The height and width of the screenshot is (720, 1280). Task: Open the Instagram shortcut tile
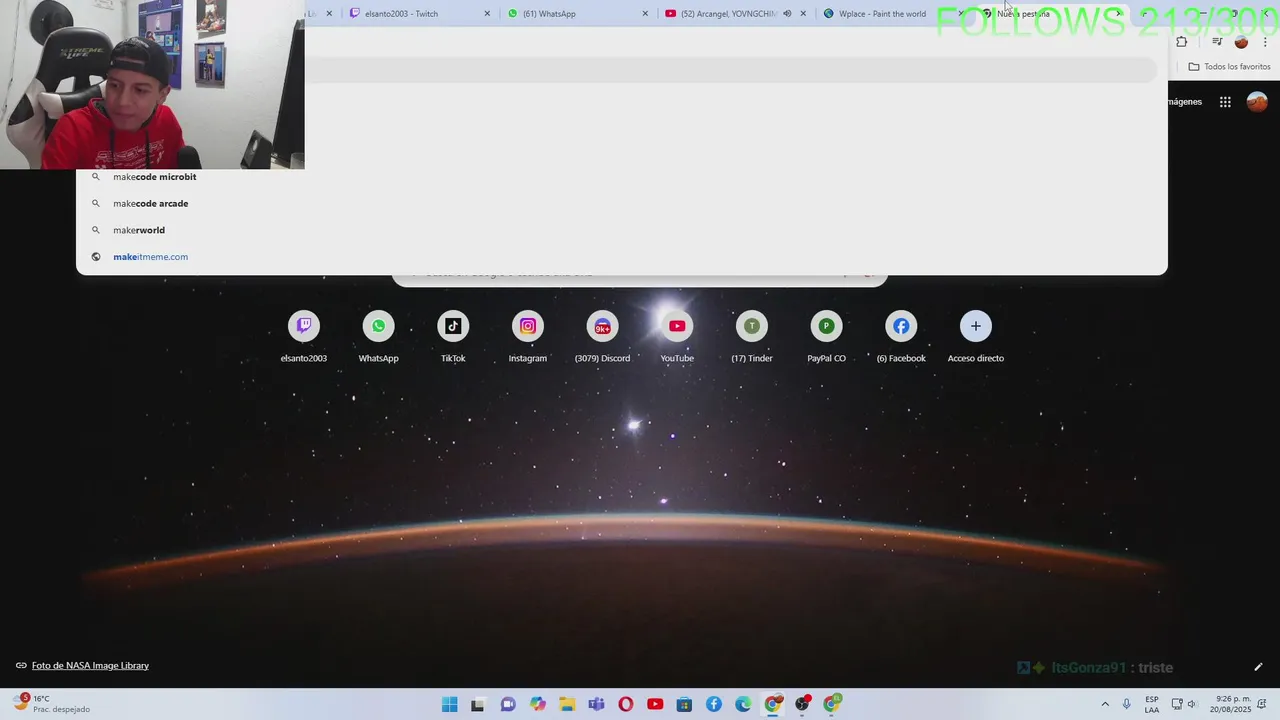pos(527,337)
